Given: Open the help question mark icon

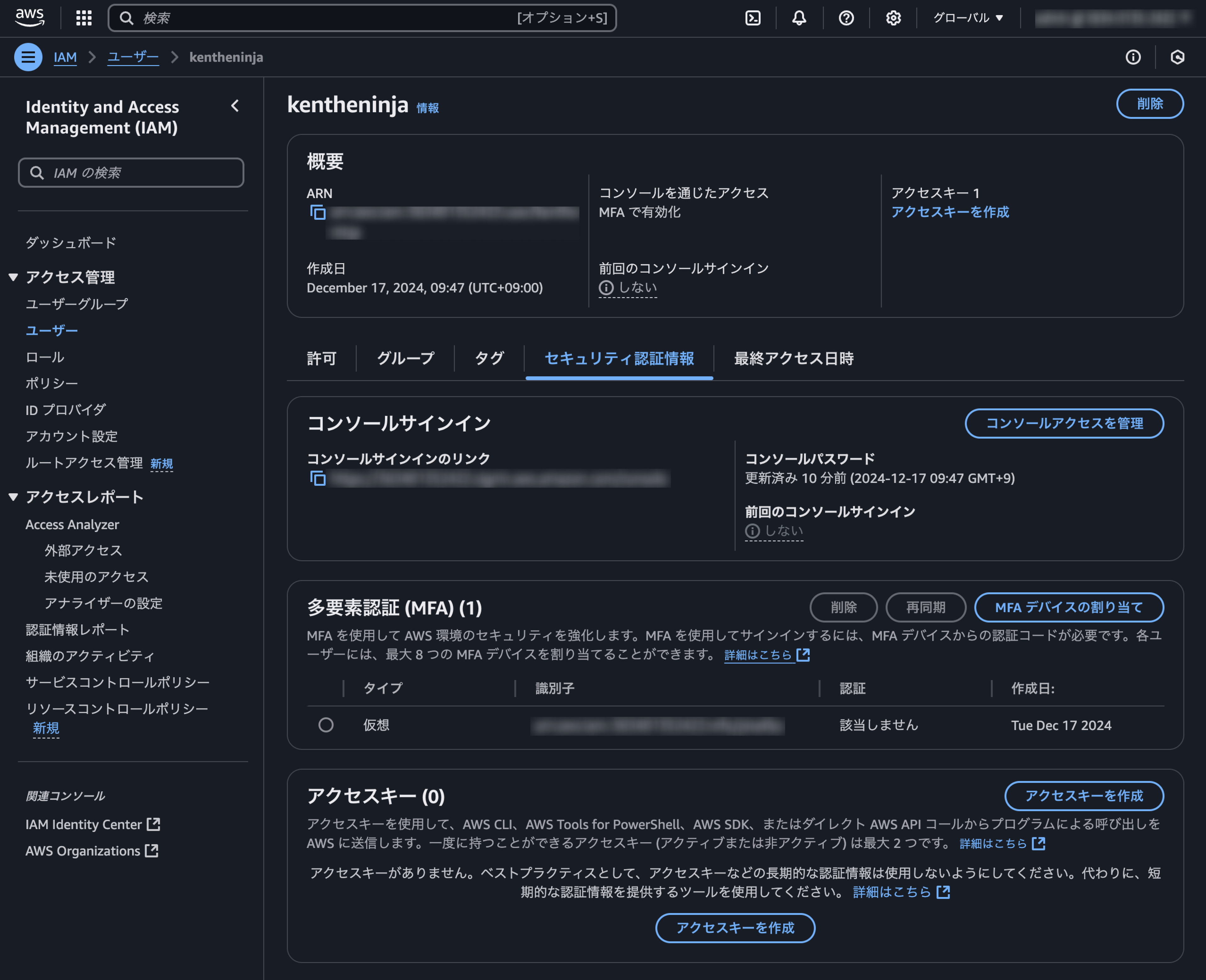Looking at the screenshot, I should click(846, 18).
